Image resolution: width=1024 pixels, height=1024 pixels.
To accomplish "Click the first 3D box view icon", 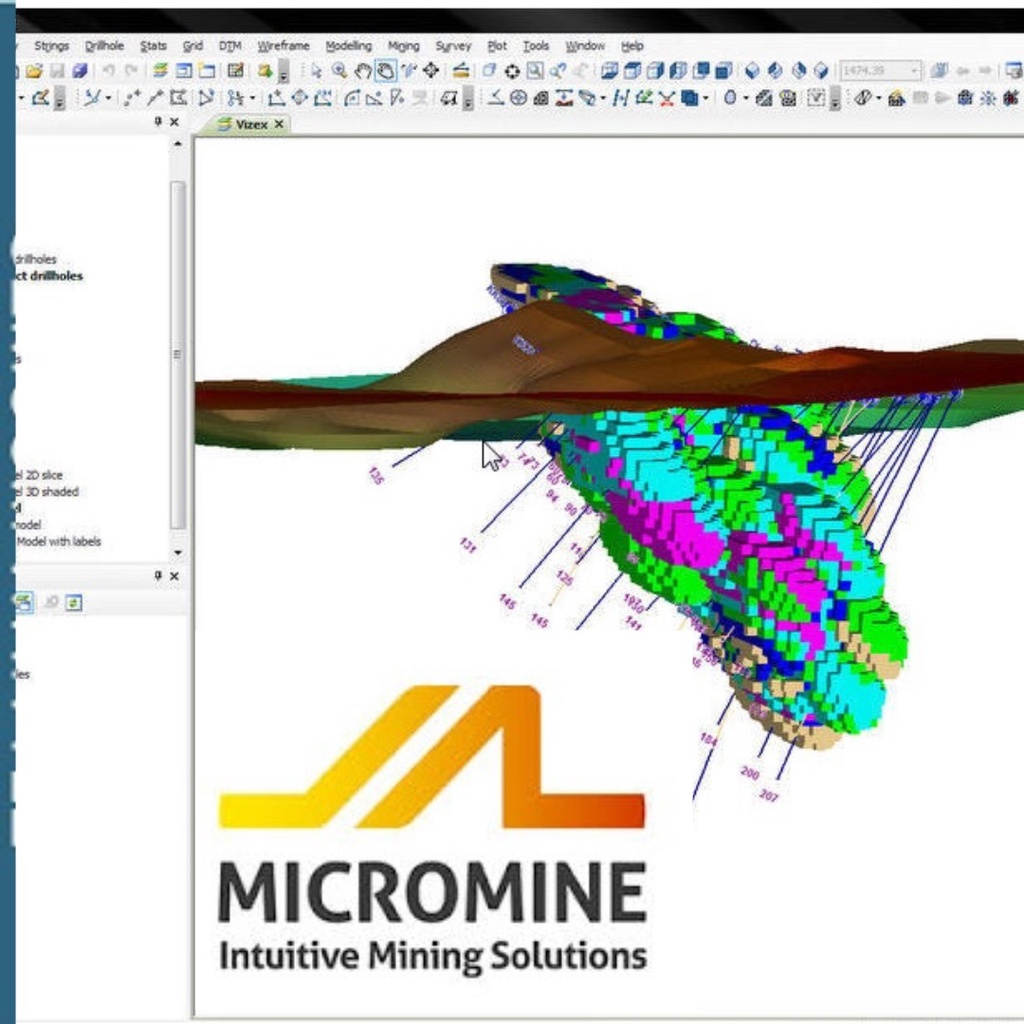I will (x=608, y=71).
